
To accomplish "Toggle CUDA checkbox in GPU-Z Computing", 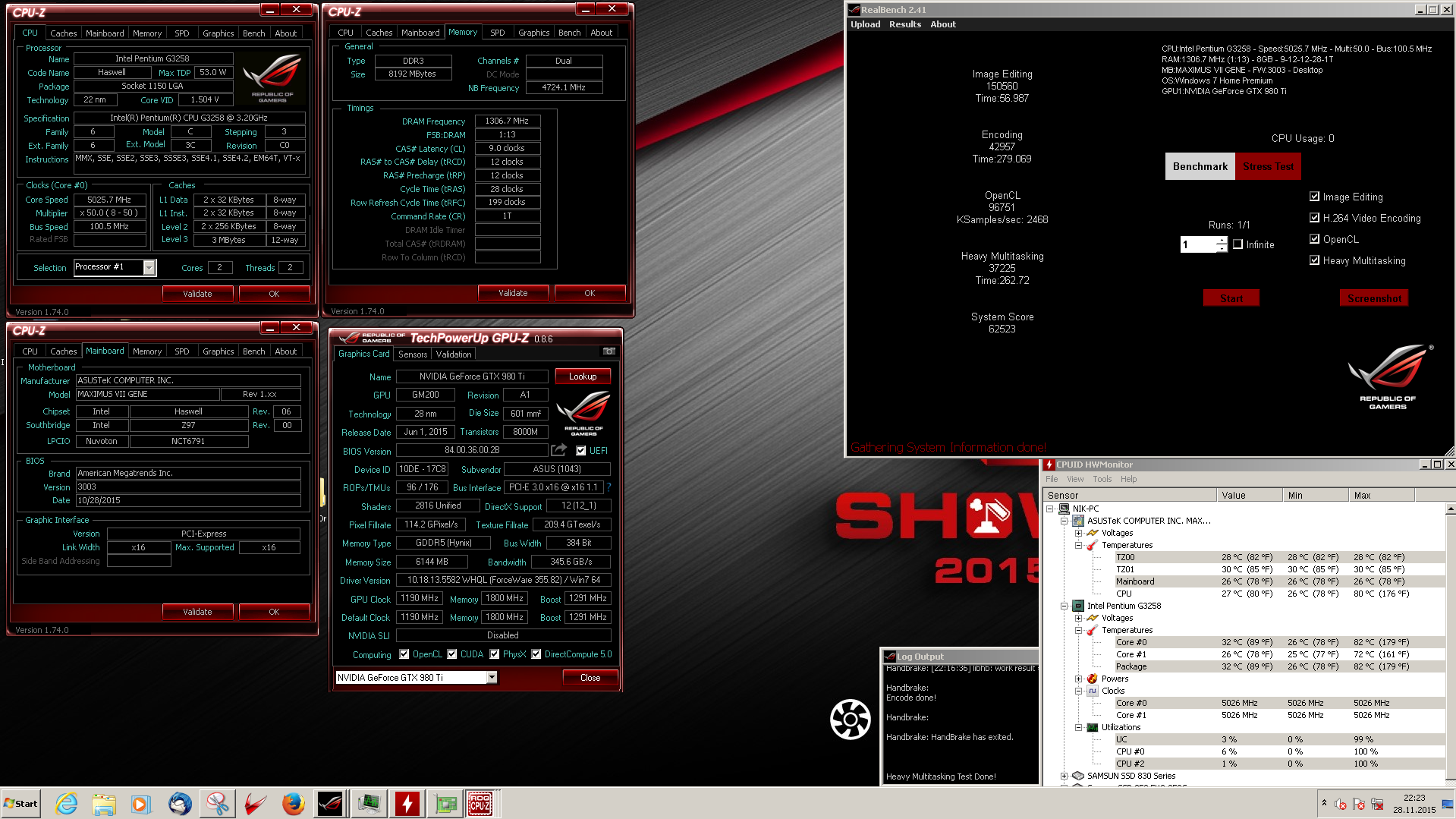I will [x=452, y=654].
